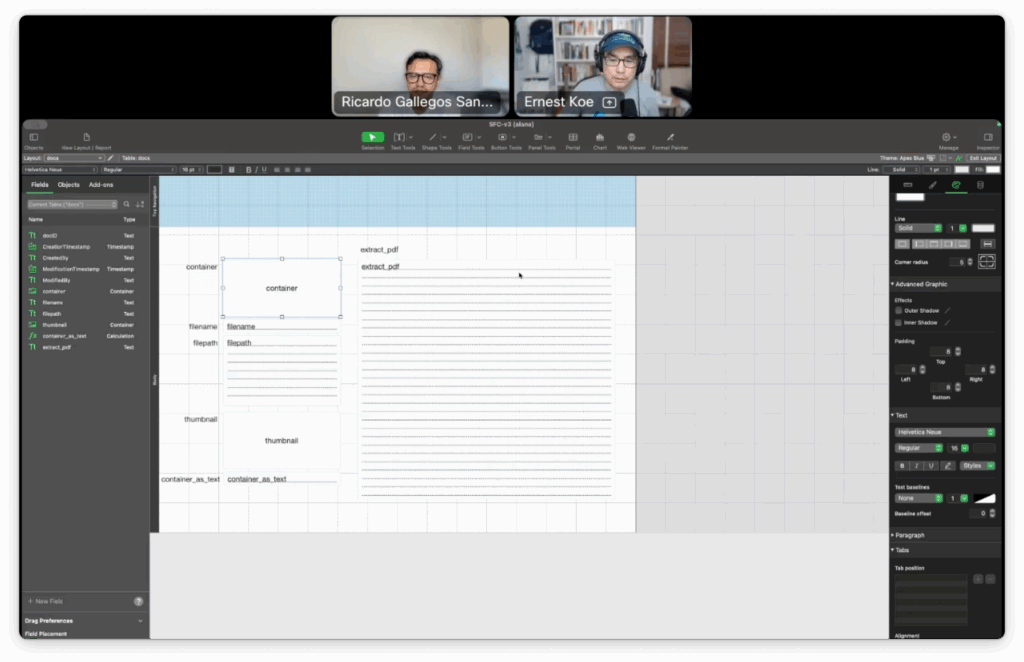Viewport: 1024px width, 662px height.
Task: Click the sort fields icon
Action: tap(140, 204)
